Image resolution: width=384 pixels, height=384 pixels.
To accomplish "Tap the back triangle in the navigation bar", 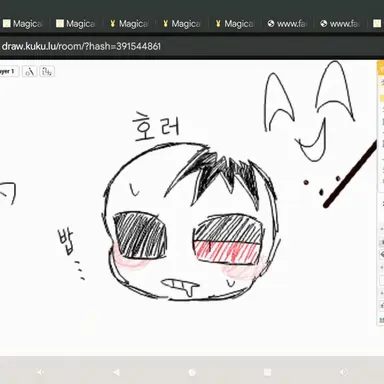I will pyautogui.click(x=116, y=372).
